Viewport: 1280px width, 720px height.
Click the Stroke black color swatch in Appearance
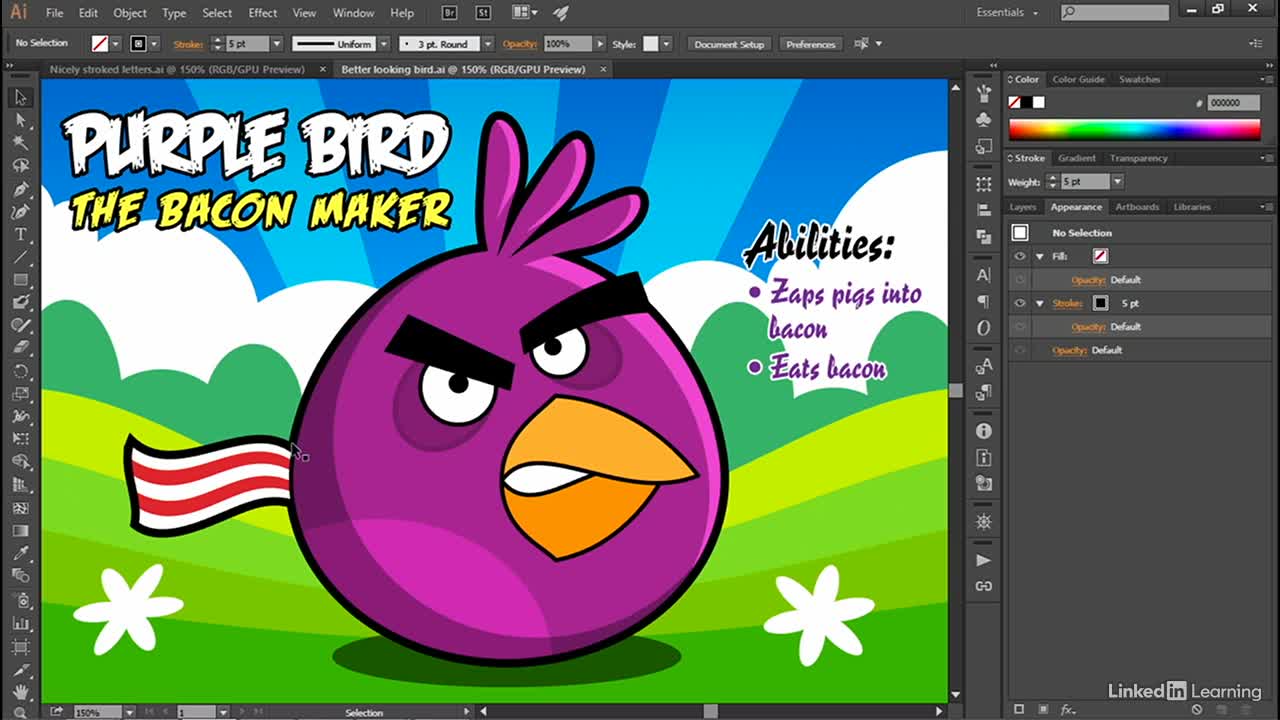click(1100, 303)
